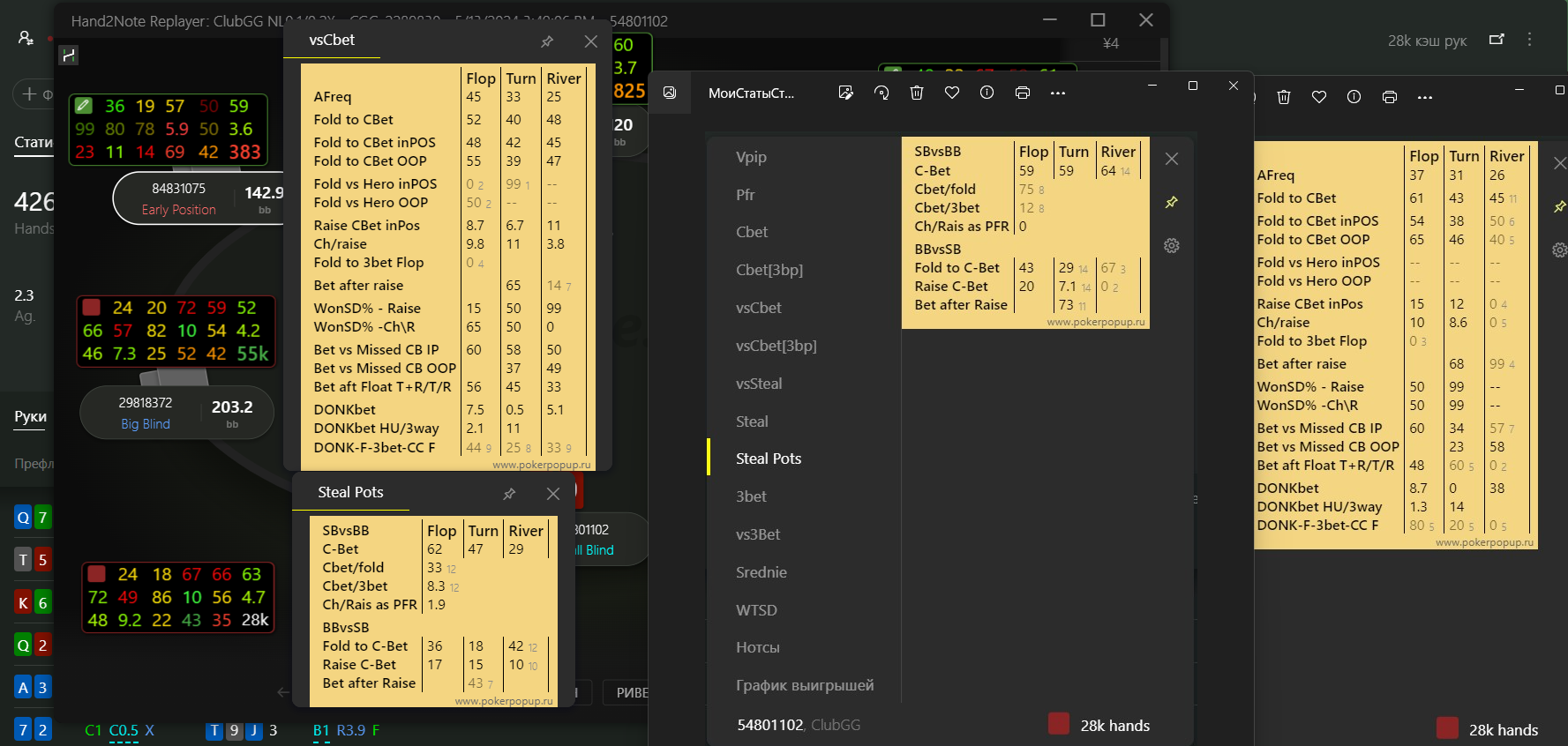The width and height of the screenshot is (1568, 746).
Task: Click the edit image icon in МоиСтатыСт... toolbar
Action: coord(846,93)
